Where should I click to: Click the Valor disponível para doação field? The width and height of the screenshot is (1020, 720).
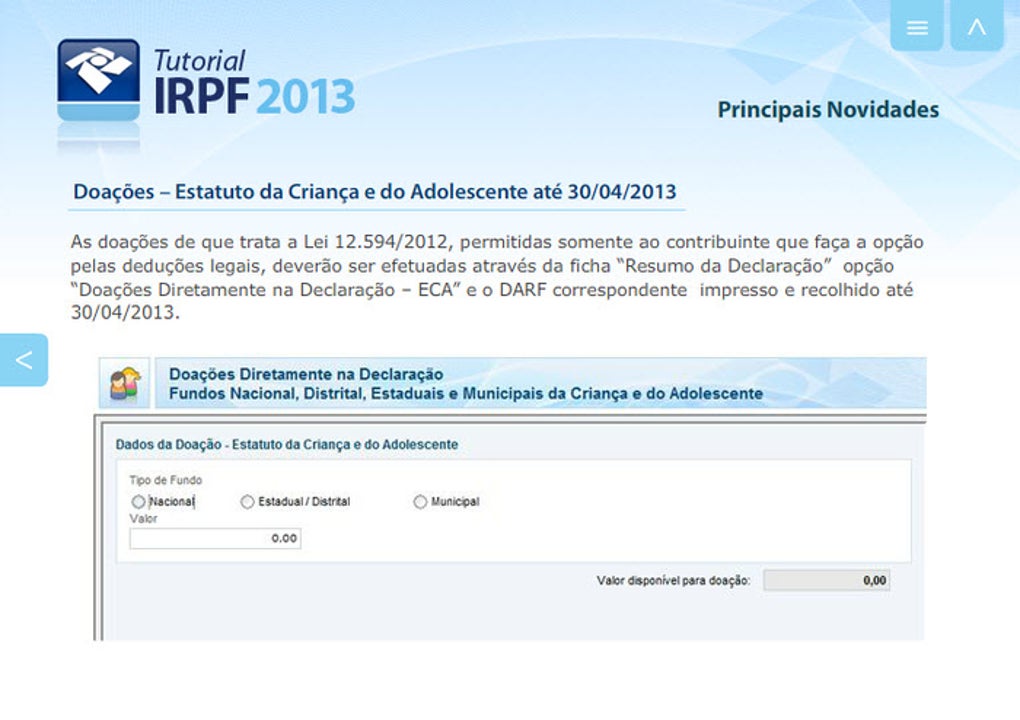pos(826,580)
